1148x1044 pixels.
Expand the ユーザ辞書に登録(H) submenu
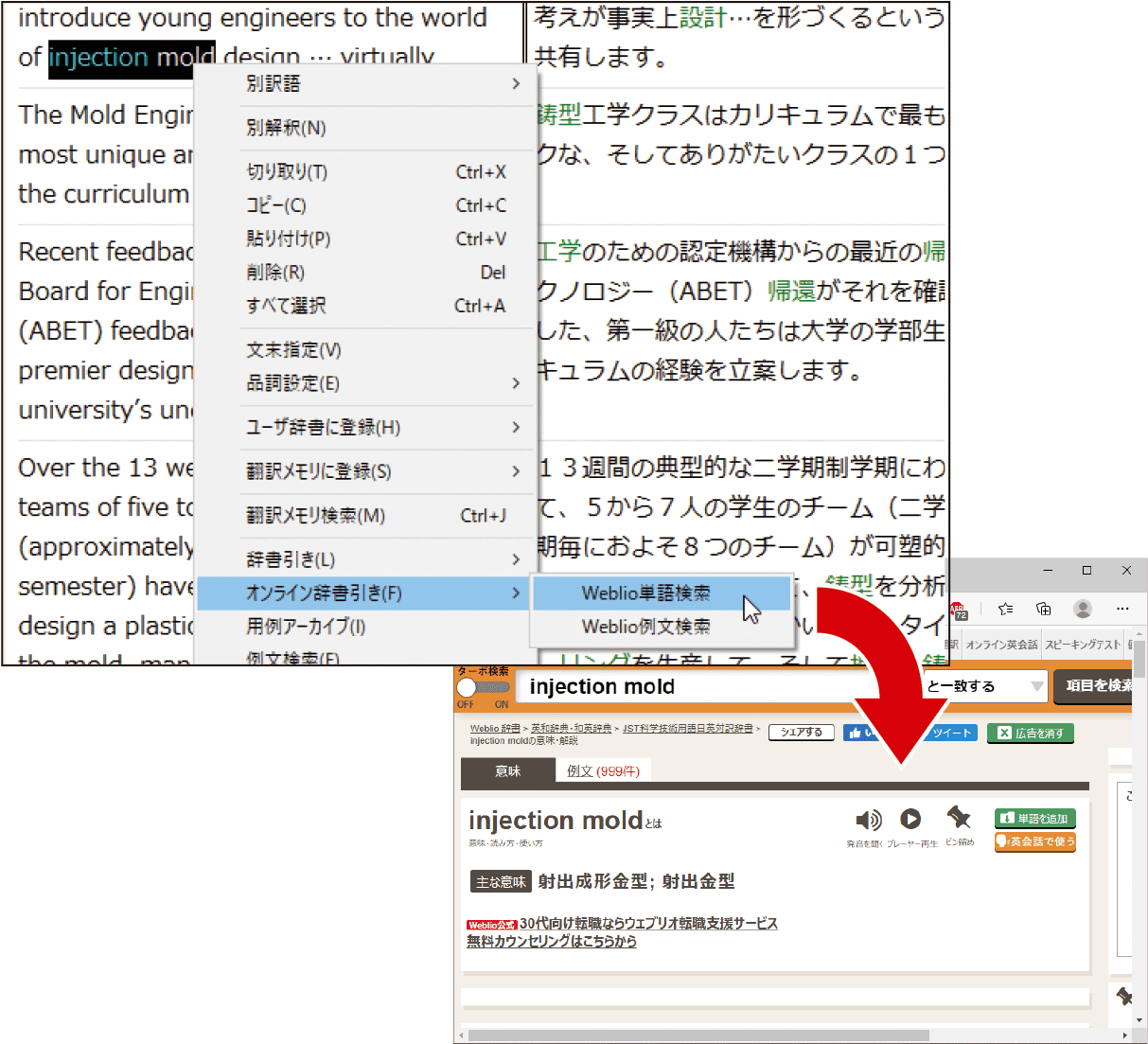coord(365,427)
